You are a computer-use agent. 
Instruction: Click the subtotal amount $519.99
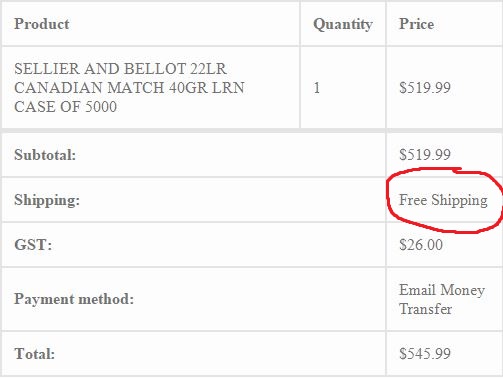coord(425,154)
